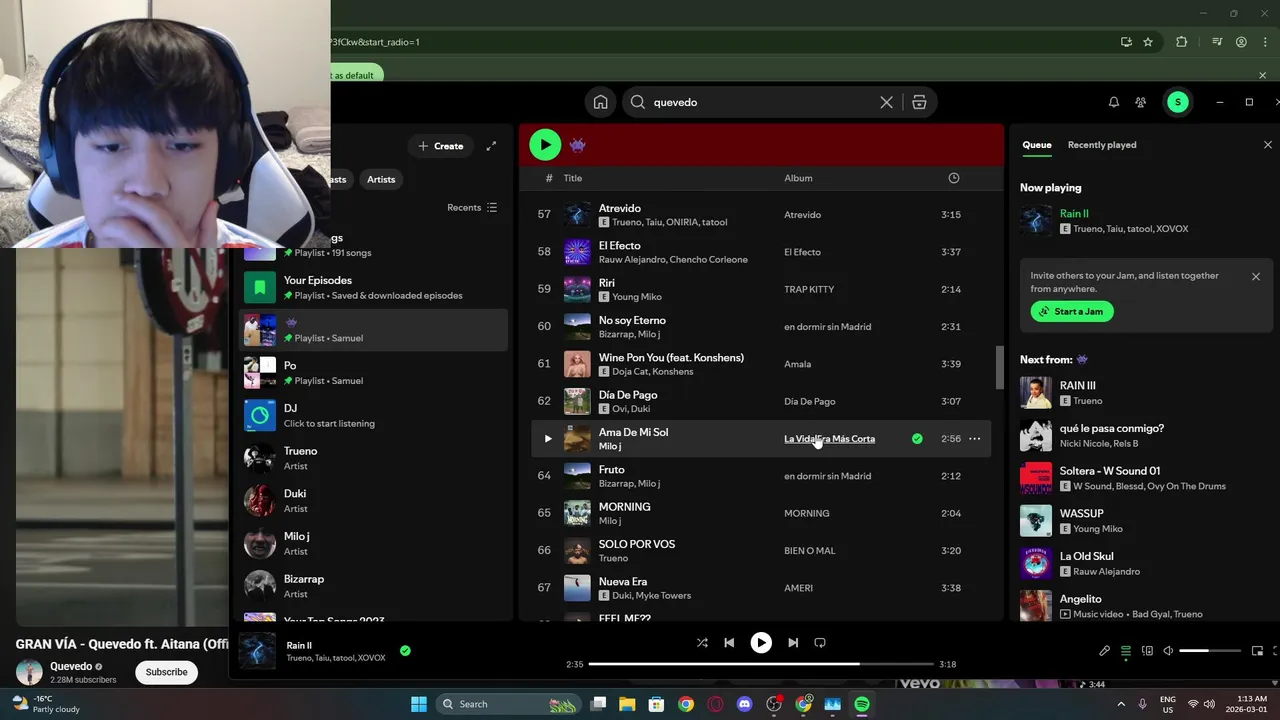
Task: Open Rain II now playing cover art
Action: pos(257,650)
